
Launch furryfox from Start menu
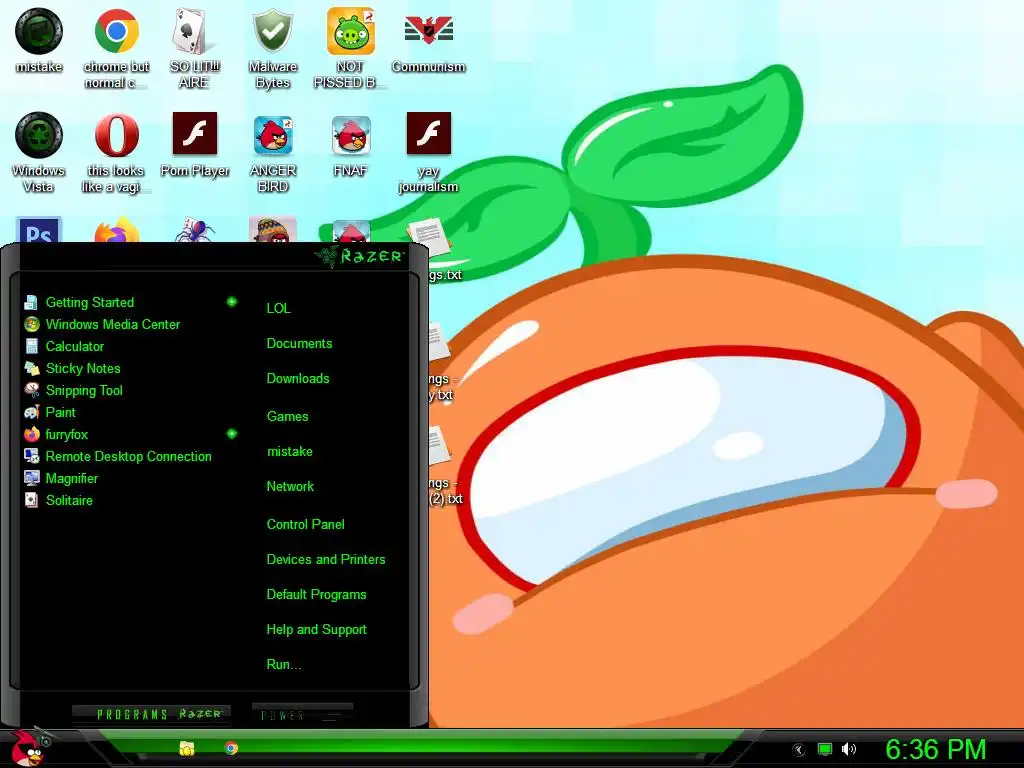[67, 434]
